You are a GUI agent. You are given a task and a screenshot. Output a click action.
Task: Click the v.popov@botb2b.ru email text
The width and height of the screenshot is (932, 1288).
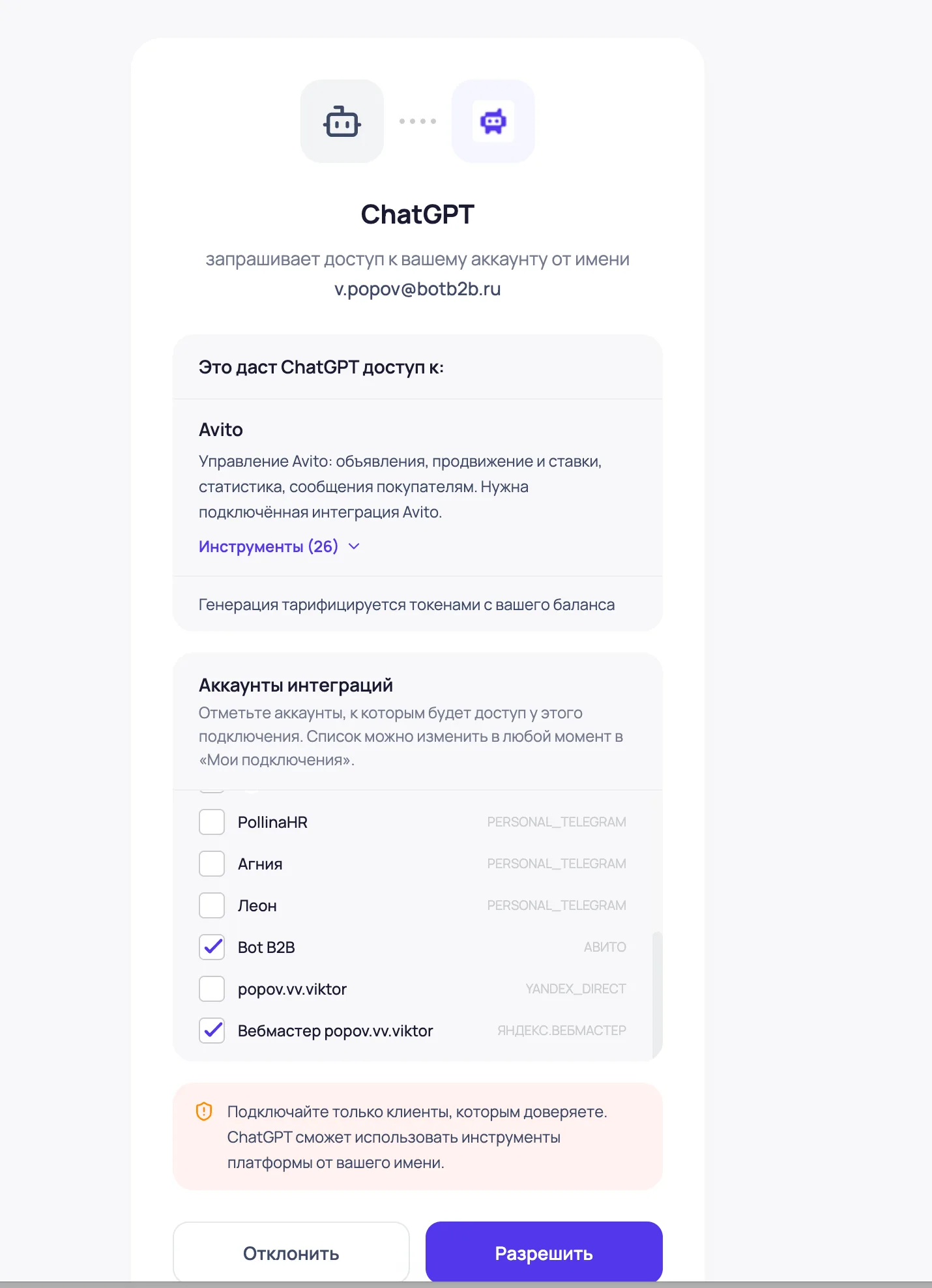[x=418, y=289]
